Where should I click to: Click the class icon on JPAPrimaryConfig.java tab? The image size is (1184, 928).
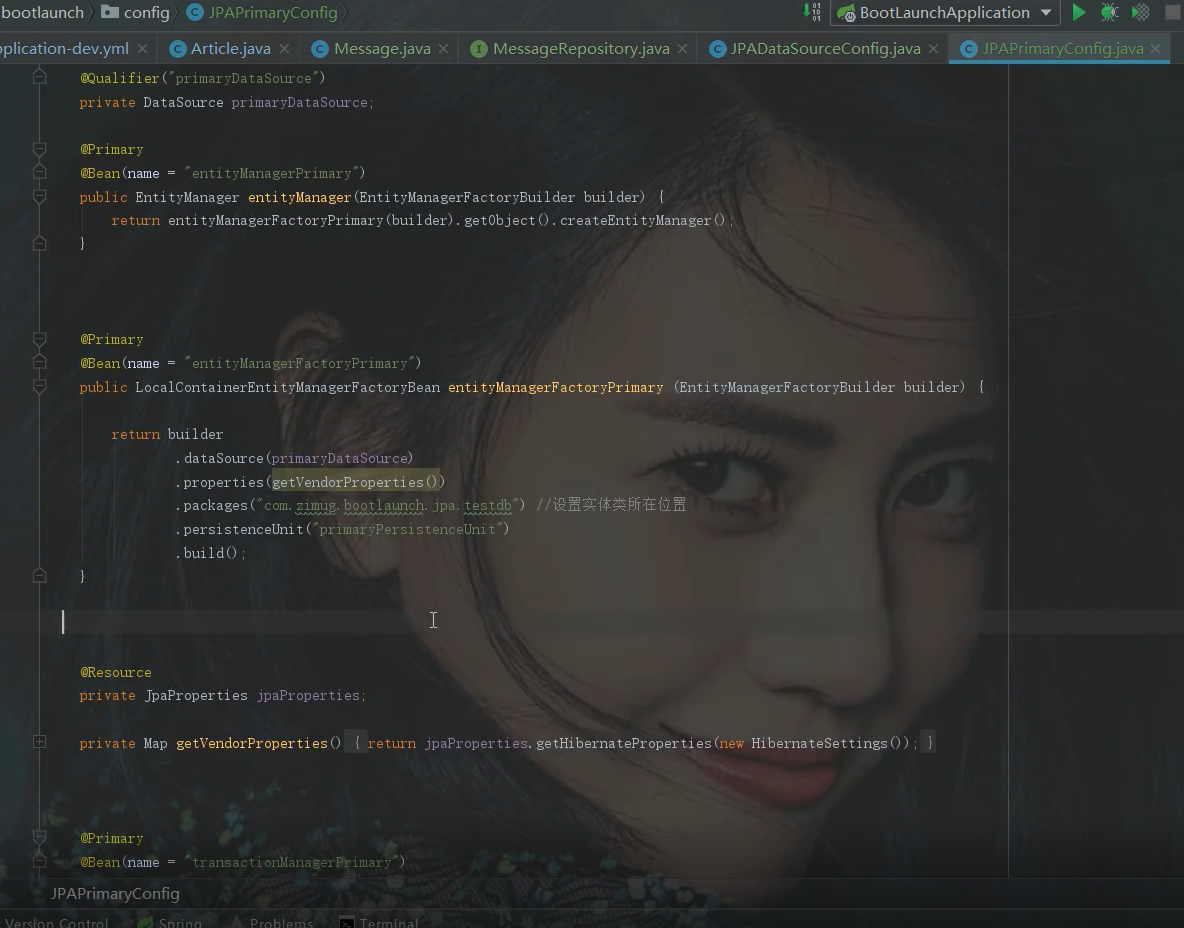click(x=969, y=49)
